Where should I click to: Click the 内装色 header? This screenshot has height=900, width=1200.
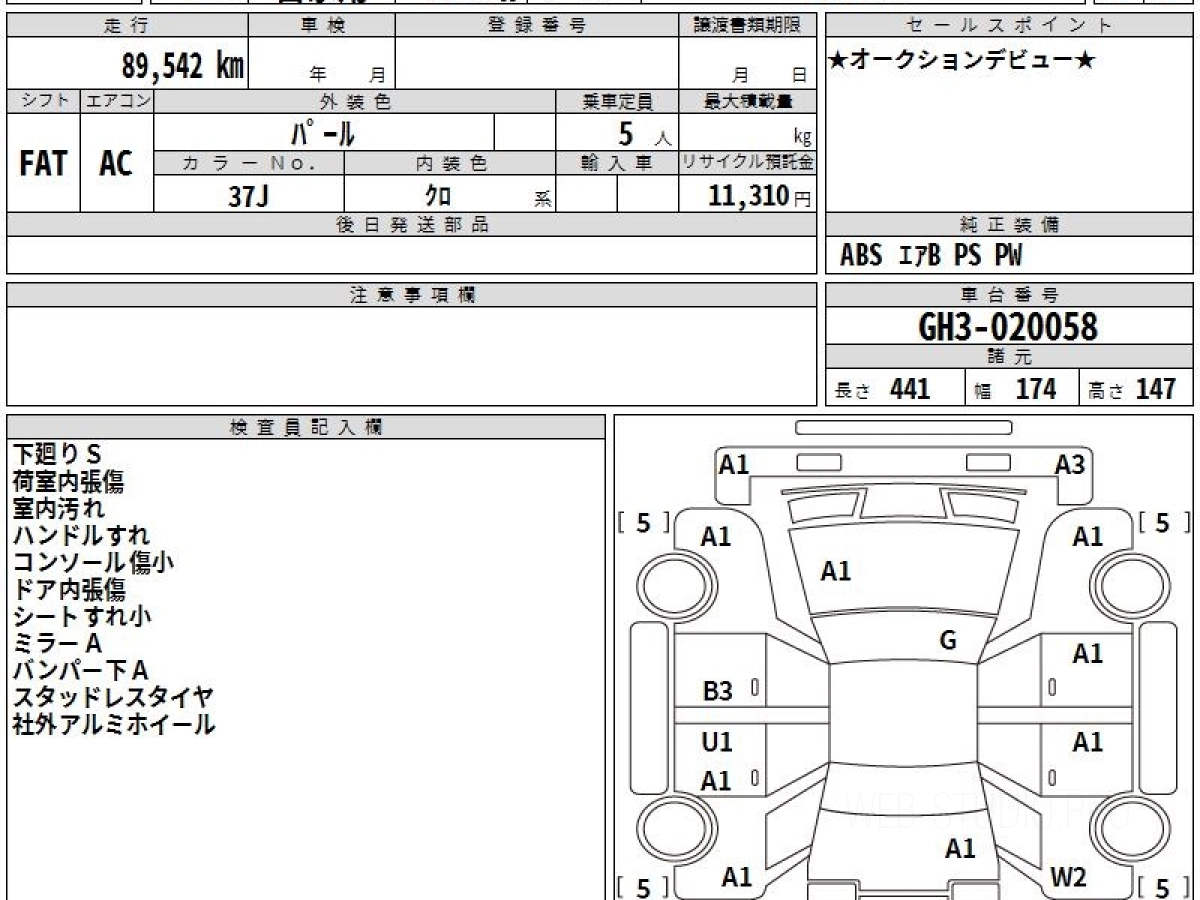[x=450, y=164]
